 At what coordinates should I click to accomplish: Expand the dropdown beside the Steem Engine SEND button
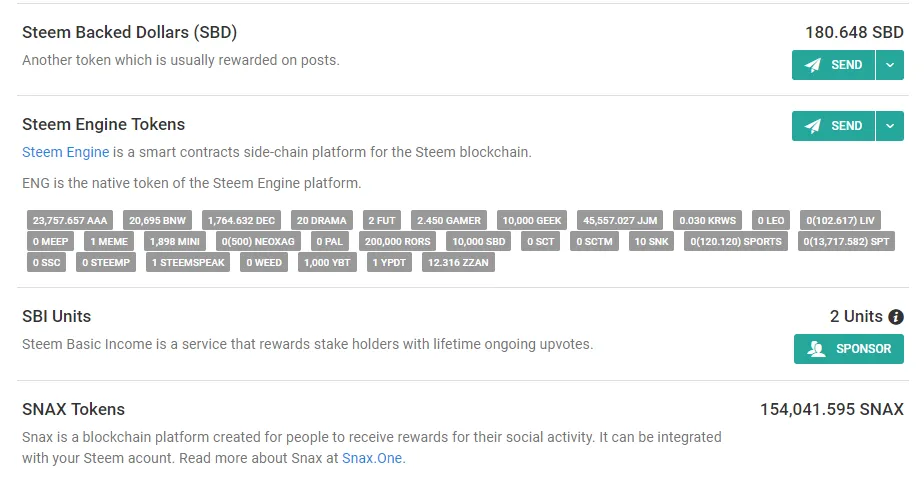[890, 126]
